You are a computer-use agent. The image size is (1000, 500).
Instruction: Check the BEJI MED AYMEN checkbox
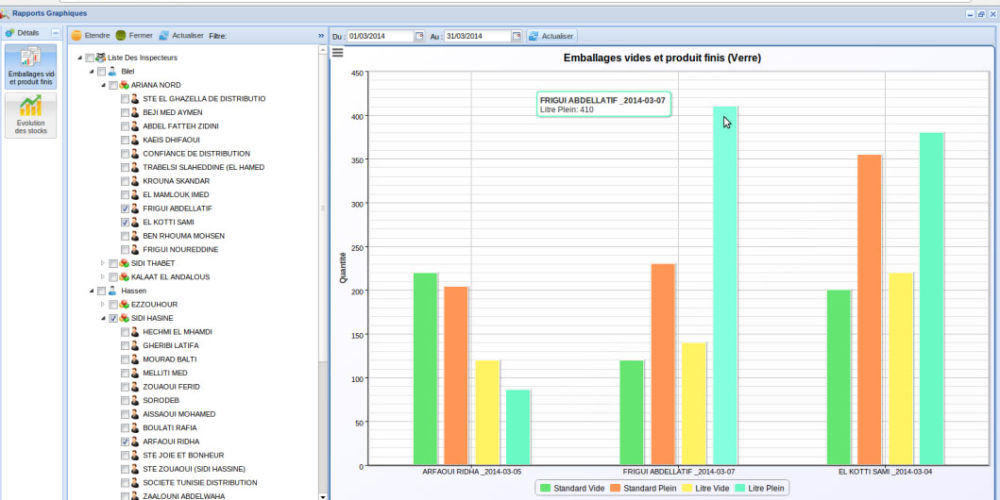[125, 113]
